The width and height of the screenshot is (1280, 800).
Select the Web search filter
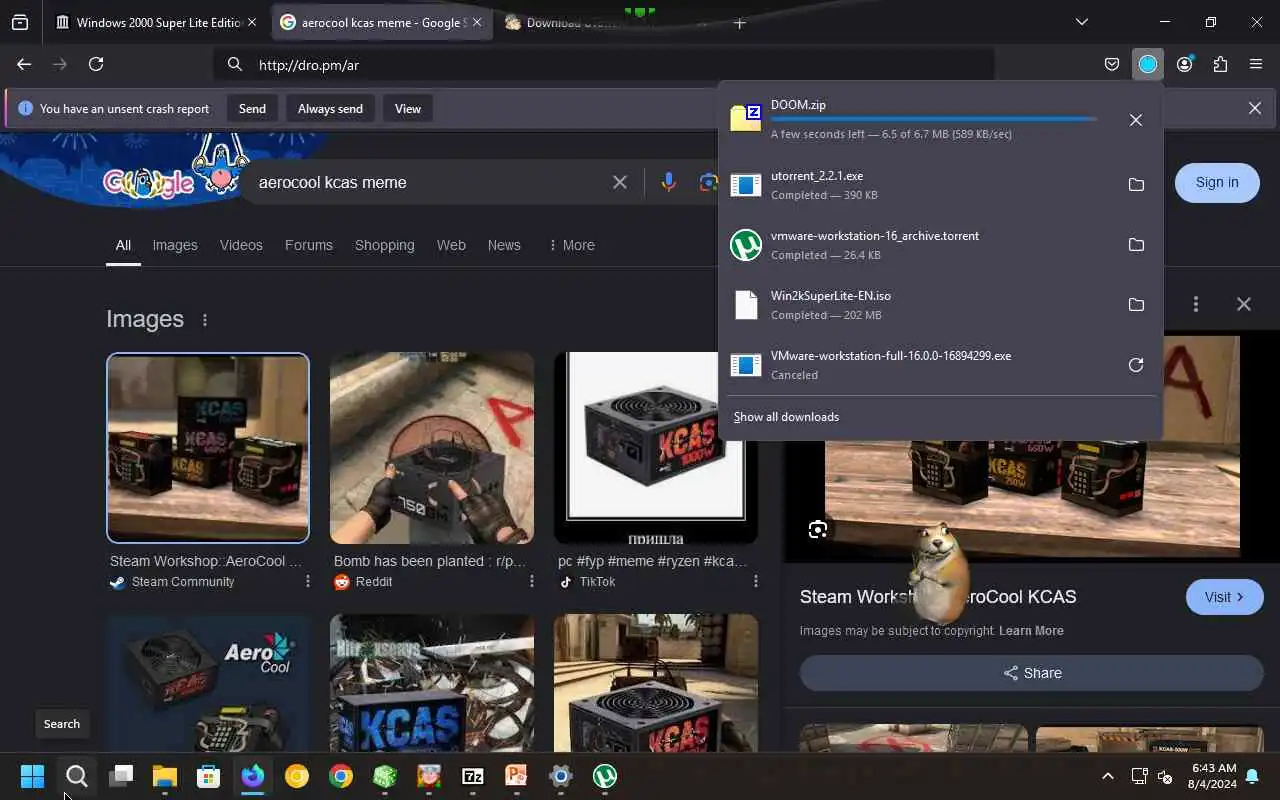[451, 245]
